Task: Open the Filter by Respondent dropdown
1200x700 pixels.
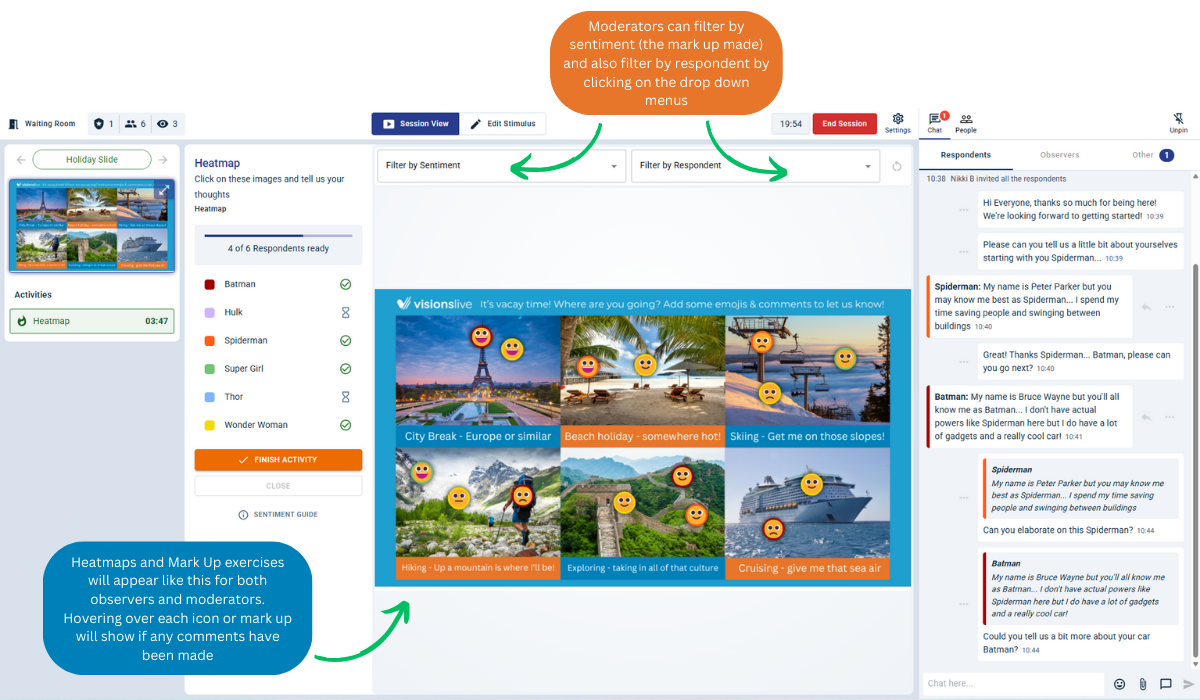Action: 755,166
